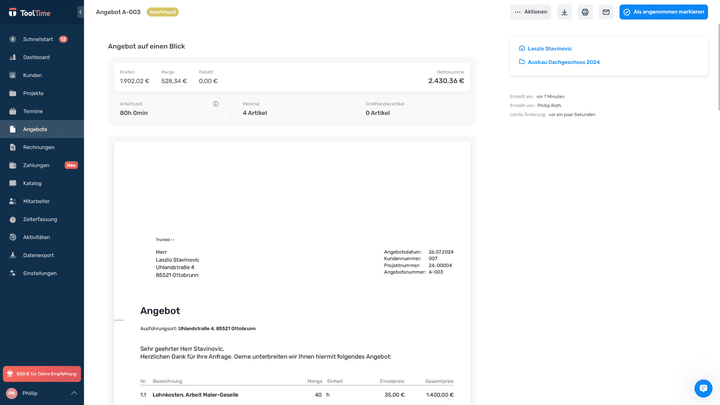The image size is (720, 405).
Task: Select Katalog in sidebar
Action: [33, 183]
